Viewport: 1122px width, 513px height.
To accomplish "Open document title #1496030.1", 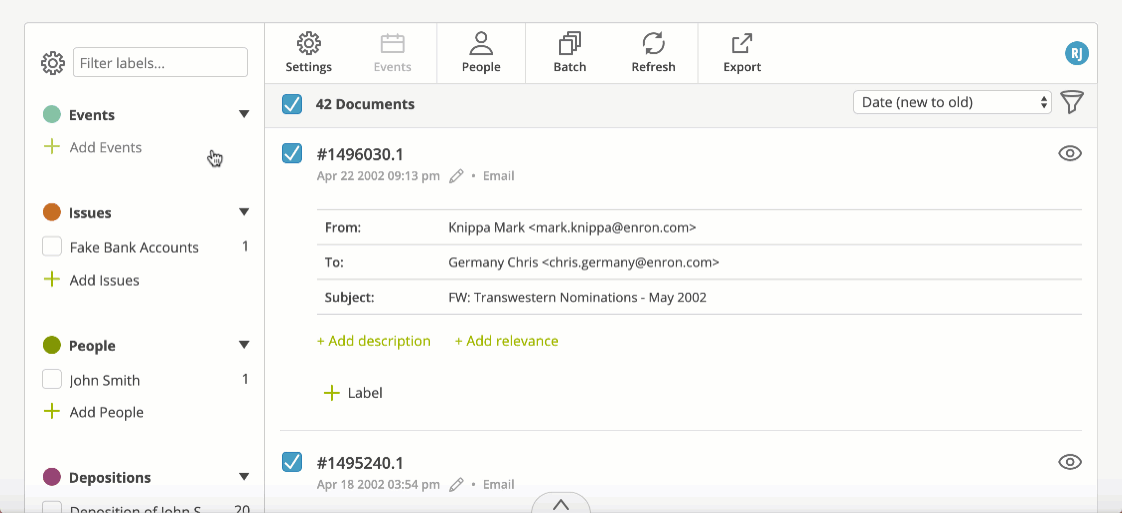I will tap(361, 154).
